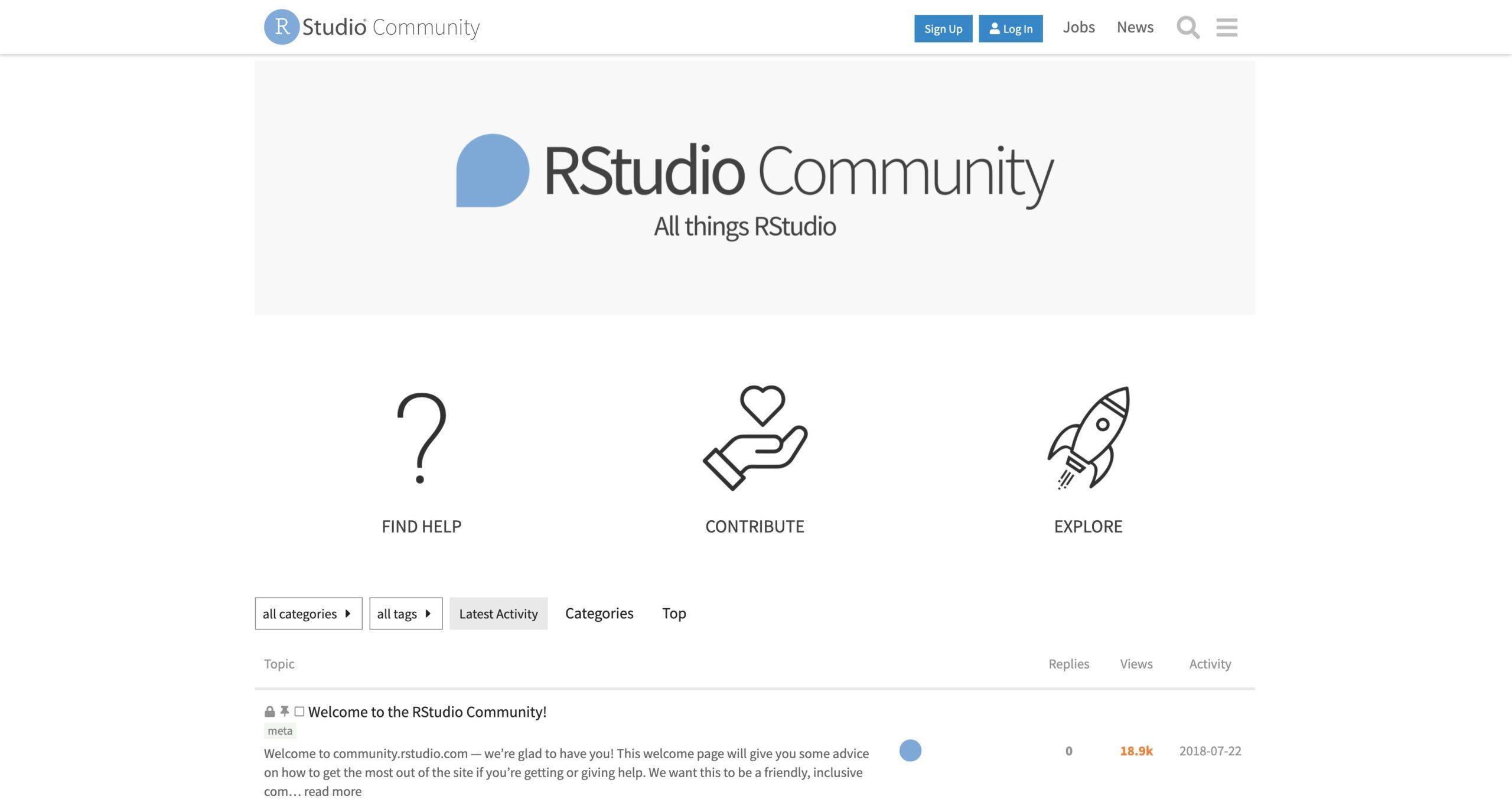Click the 18.9k views count
Viewport: 1512px width, 809px height.
(x=1136, y=751)
